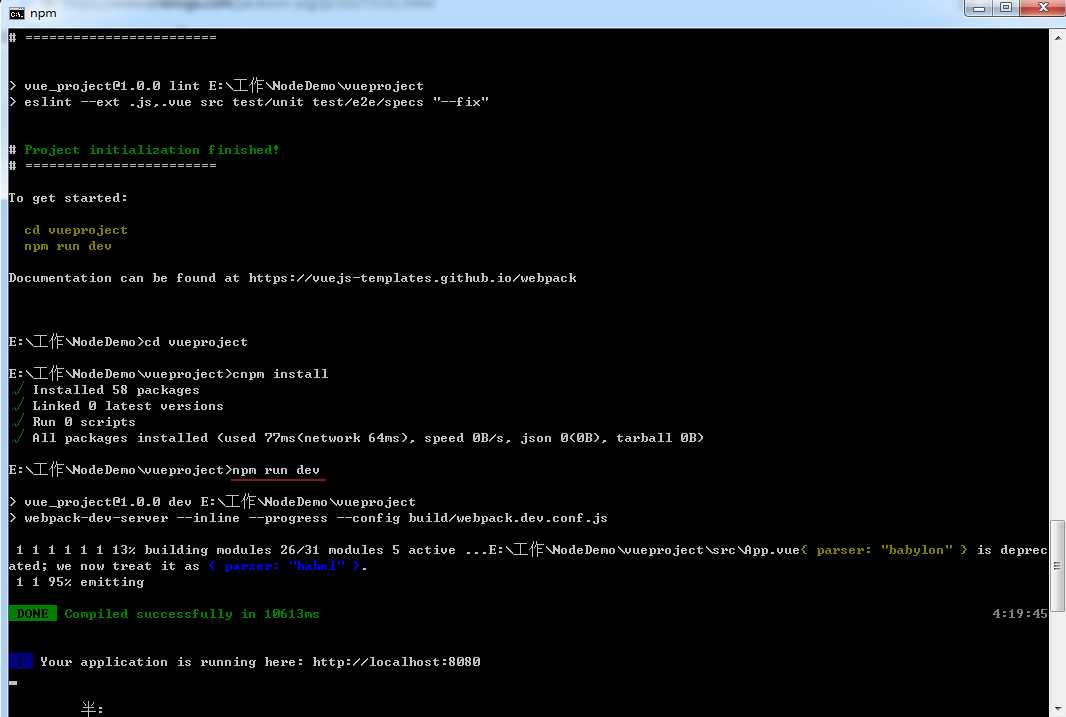
Task: Click the yellow parser "babylon" text
Action: pos(884,550)
